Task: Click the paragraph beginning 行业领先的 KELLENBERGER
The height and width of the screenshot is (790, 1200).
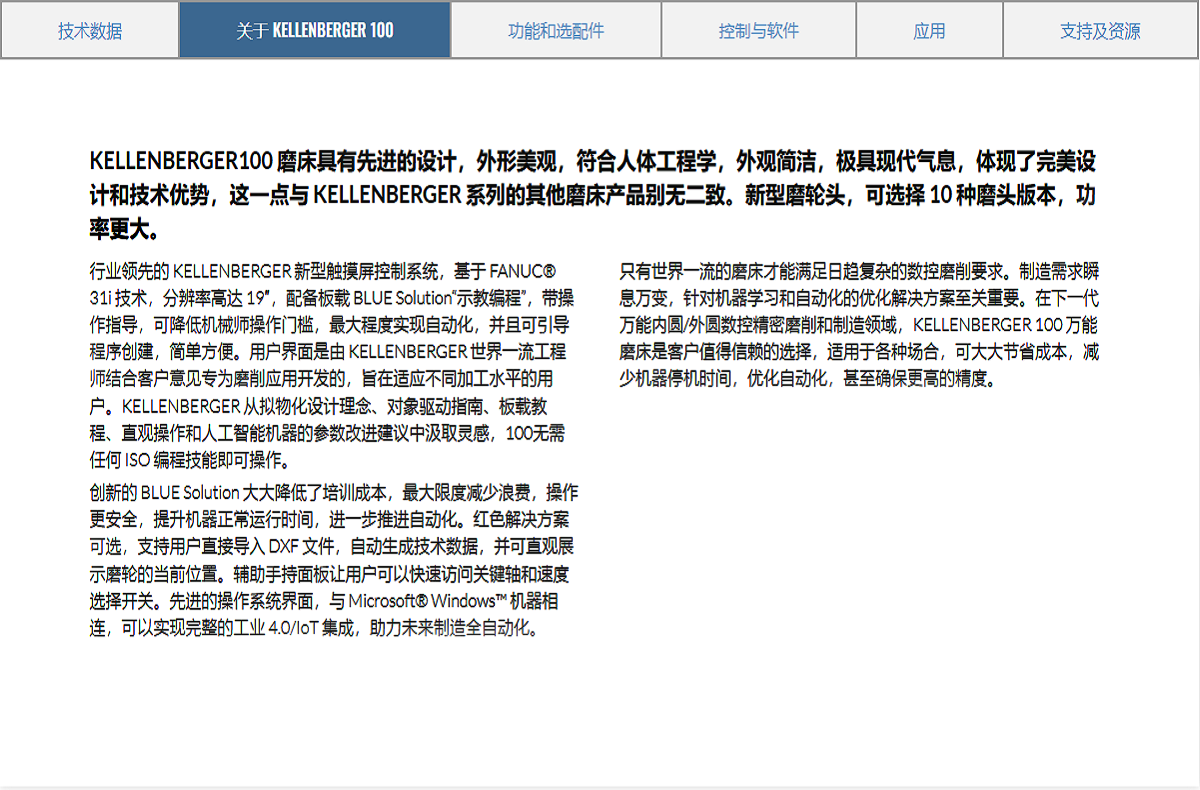Action: [x=330, y=365]
